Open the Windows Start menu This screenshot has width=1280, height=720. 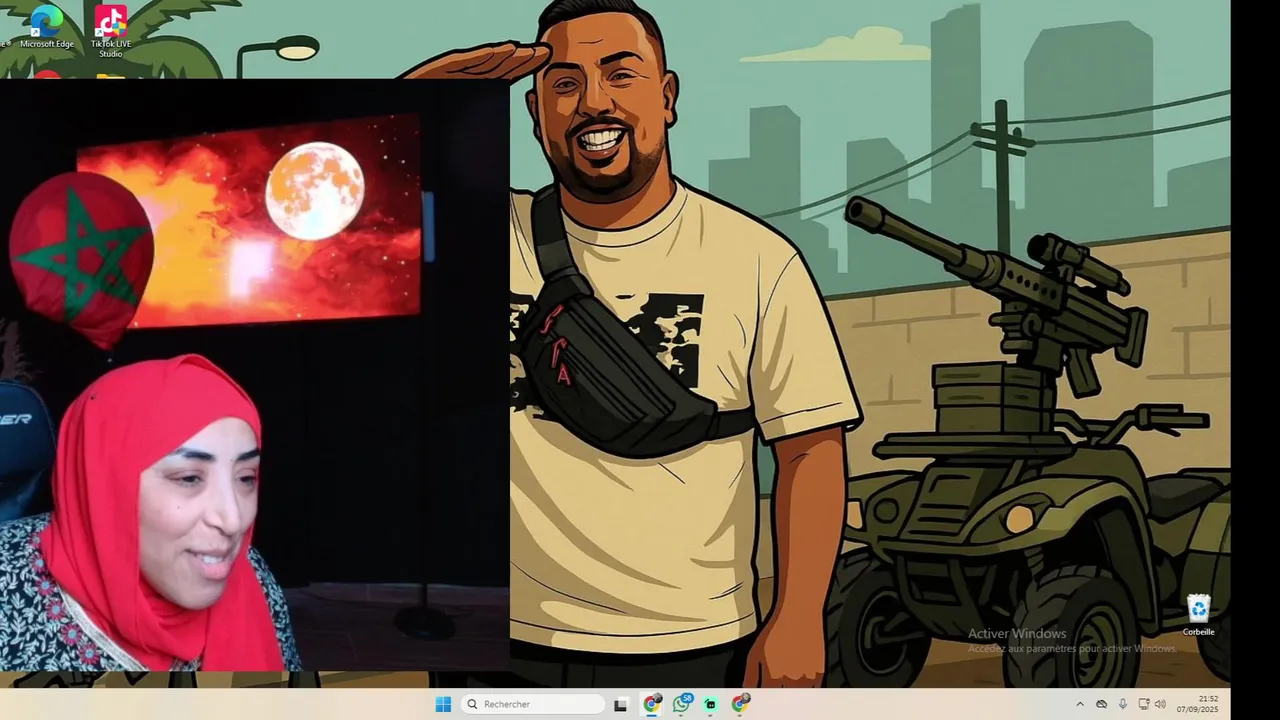point(443,704)
